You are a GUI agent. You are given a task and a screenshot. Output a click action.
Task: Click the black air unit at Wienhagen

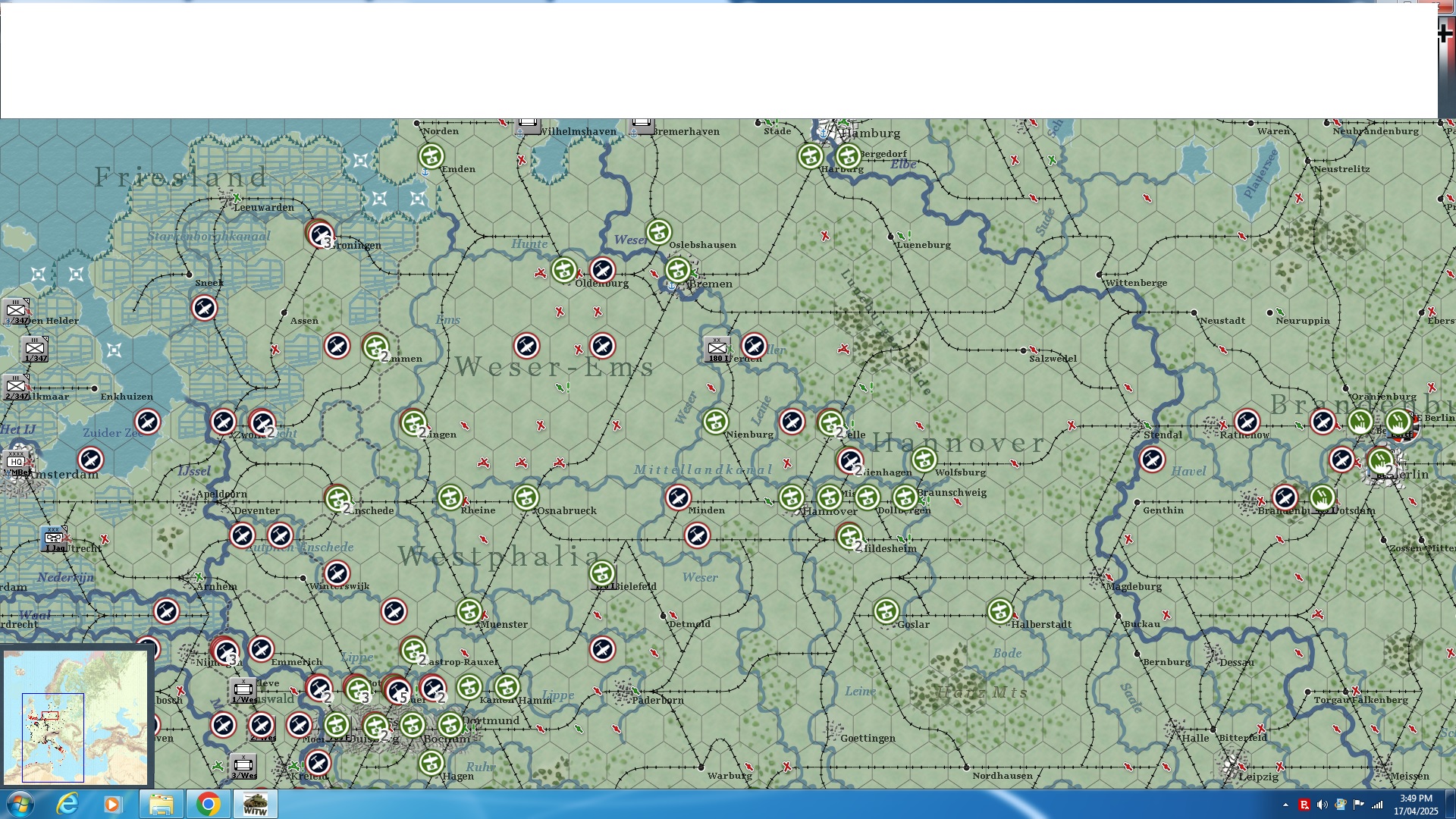[x=850, y=461]
